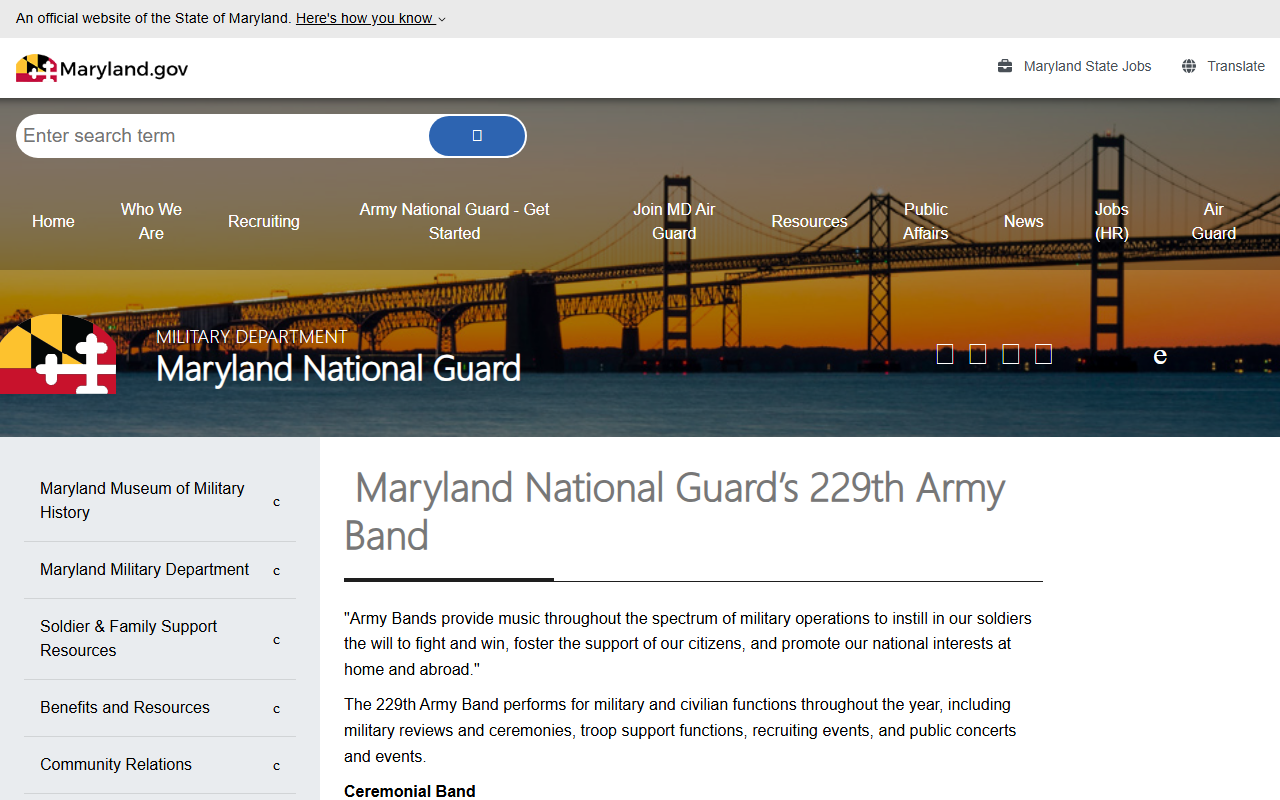The height and width of the screenshot is (800, 1280).
Task: Expand the Maryland Military Department arrow
Action: coord(277,570)
